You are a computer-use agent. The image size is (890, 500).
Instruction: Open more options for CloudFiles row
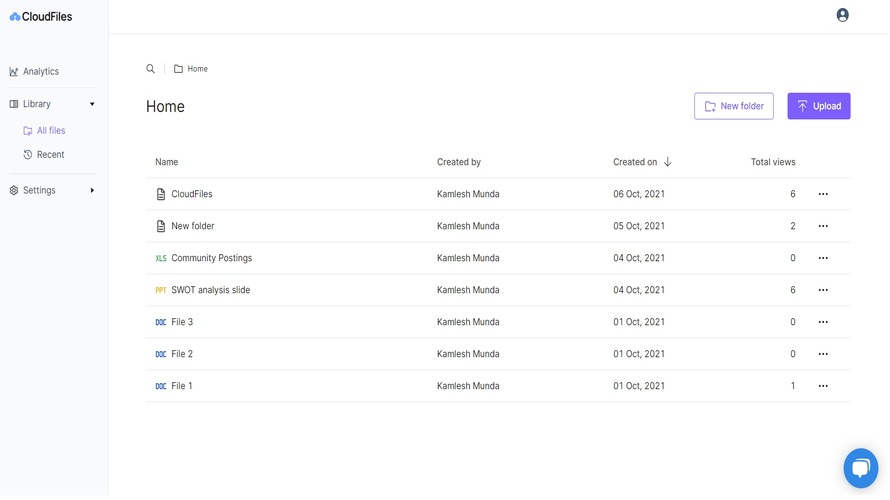pyautogui.click(x=823, y=194)
